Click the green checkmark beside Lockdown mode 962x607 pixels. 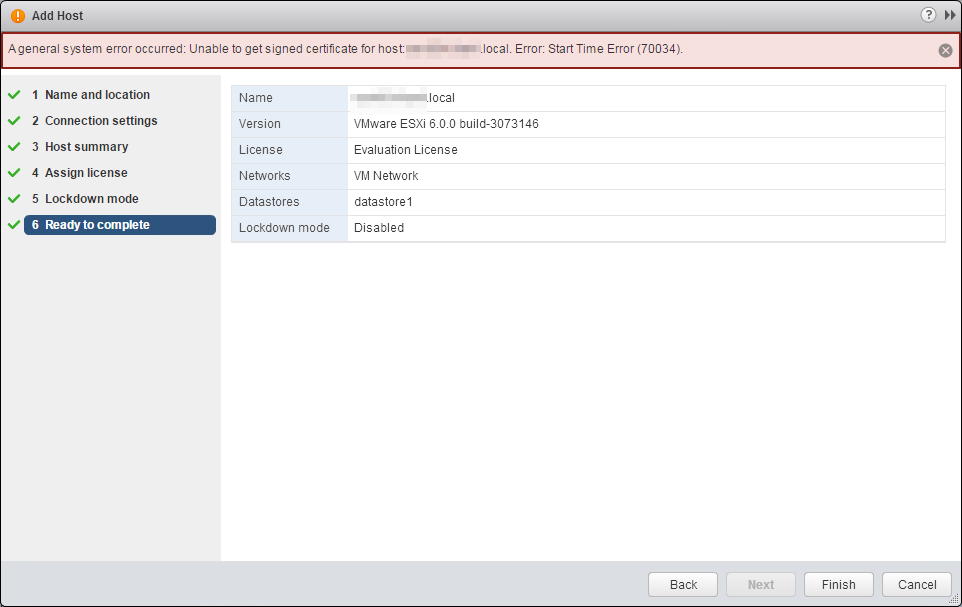point(14,199)
